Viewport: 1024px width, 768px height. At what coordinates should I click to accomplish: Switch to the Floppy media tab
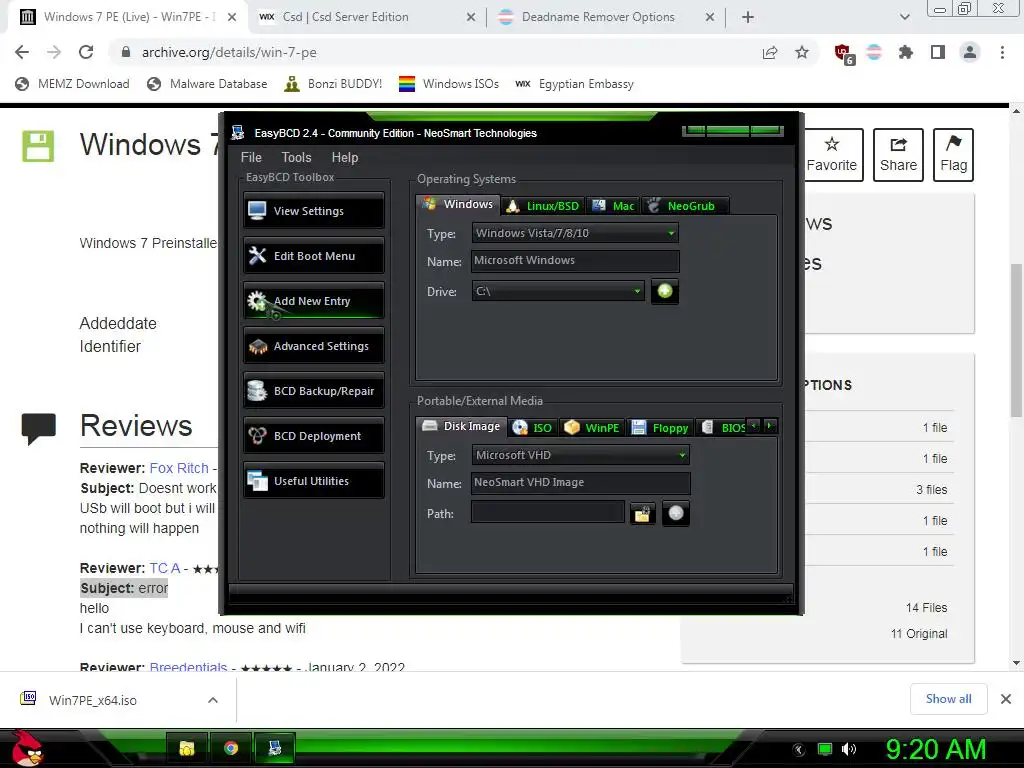pyautogui.click(x=660, y=428)
